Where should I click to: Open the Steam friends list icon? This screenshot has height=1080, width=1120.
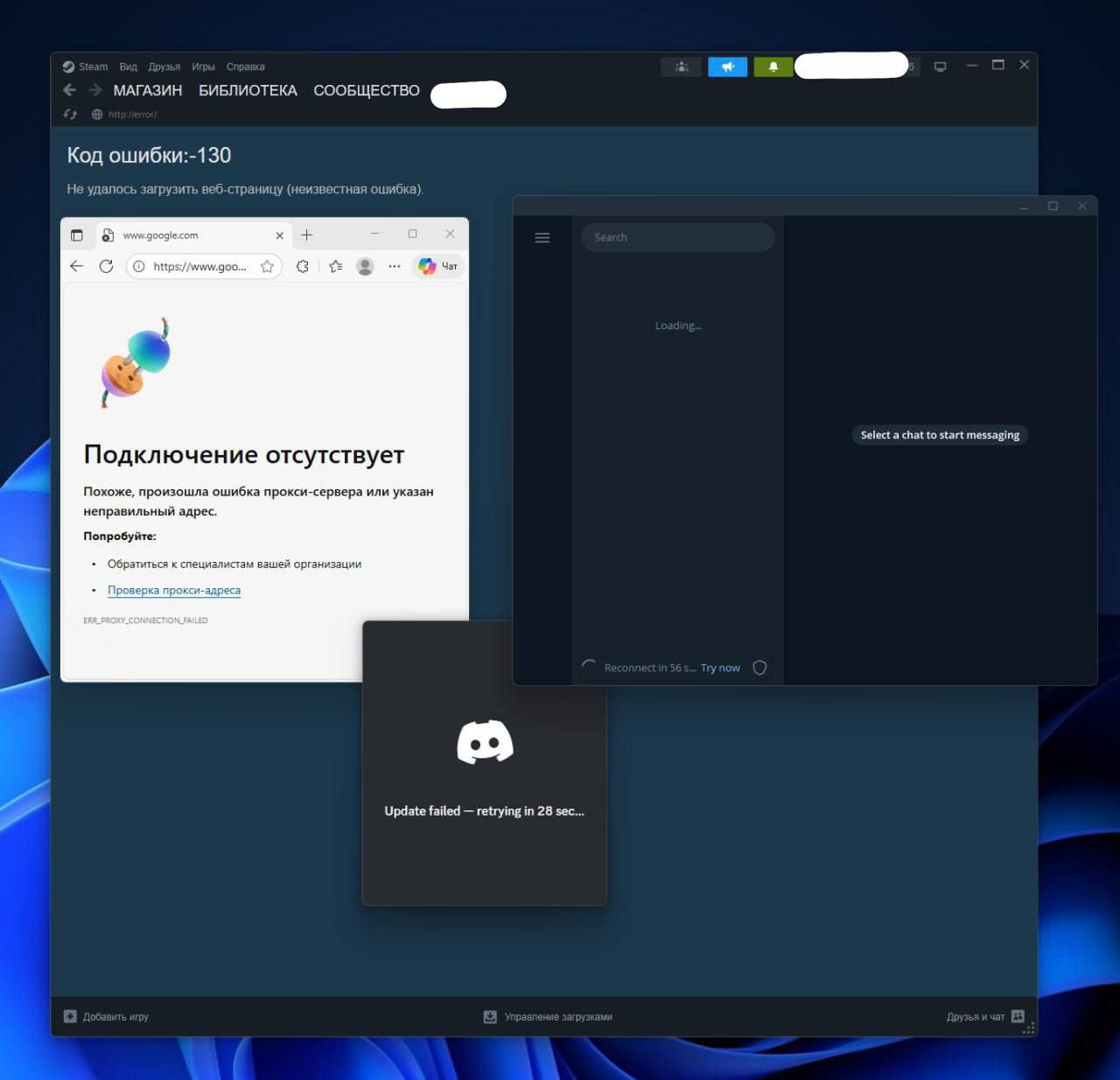pyautogui.click(x=681, y=67)
